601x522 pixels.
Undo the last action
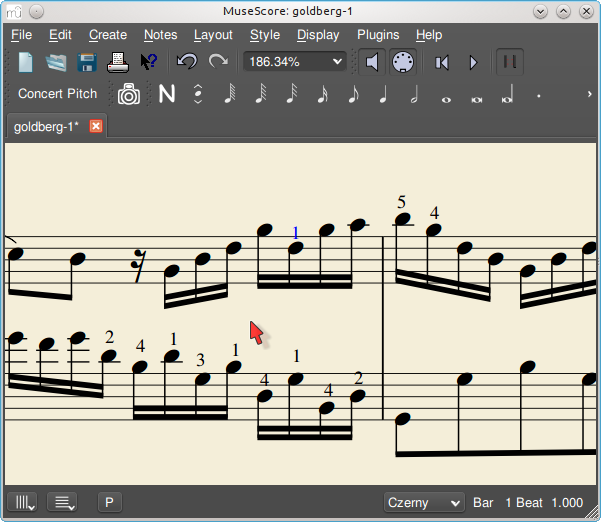[x=187, y=62]
